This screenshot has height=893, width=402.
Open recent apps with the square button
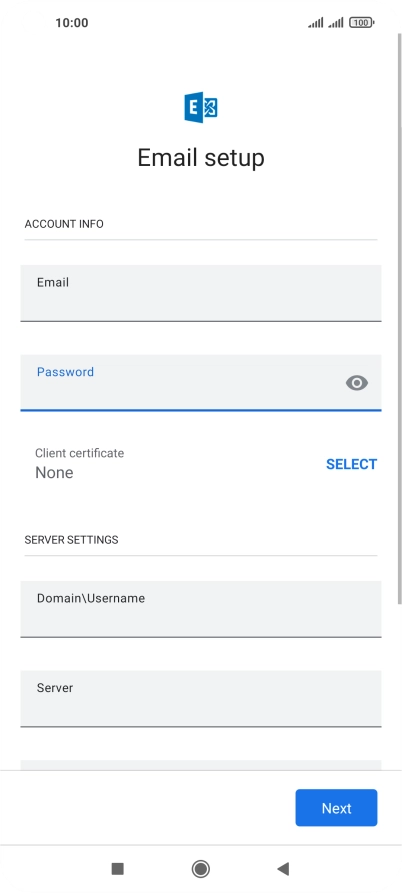pyautogui.click(x=117, y=869)
